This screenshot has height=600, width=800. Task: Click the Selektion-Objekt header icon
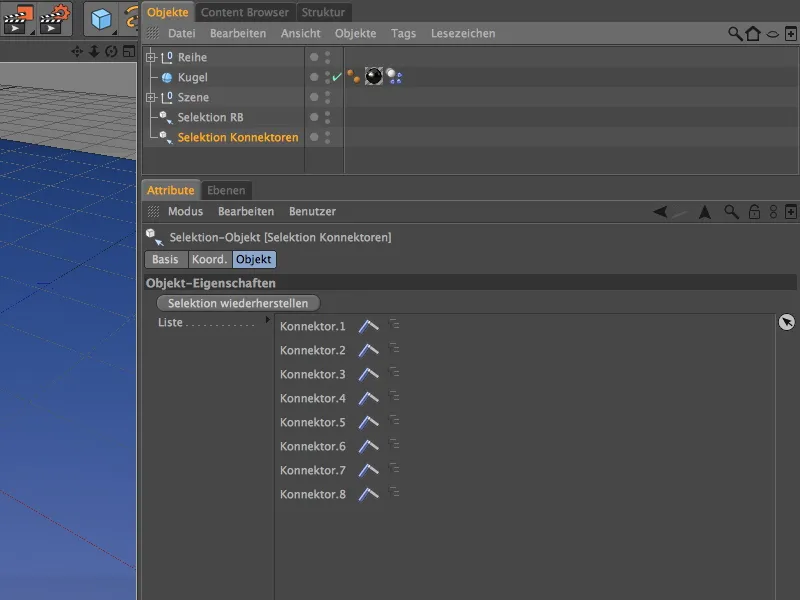click(155, 237)
